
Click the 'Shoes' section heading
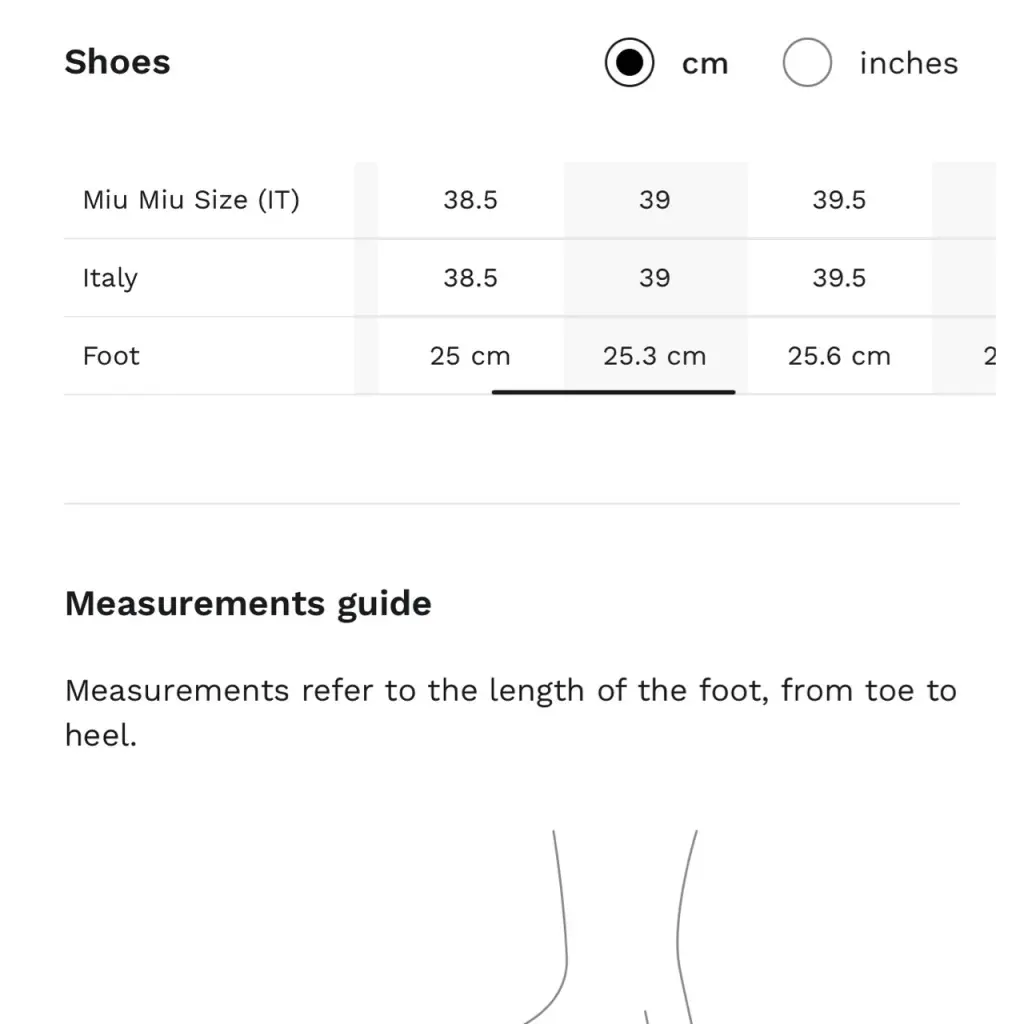(117, 62)
